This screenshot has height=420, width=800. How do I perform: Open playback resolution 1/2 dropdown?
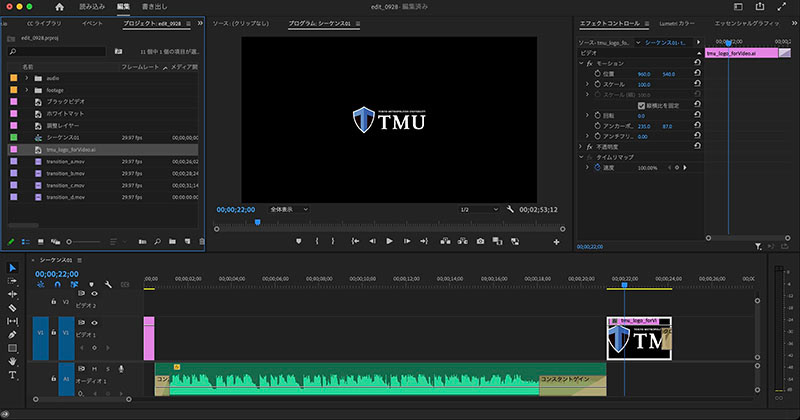(x=479, y=209)
